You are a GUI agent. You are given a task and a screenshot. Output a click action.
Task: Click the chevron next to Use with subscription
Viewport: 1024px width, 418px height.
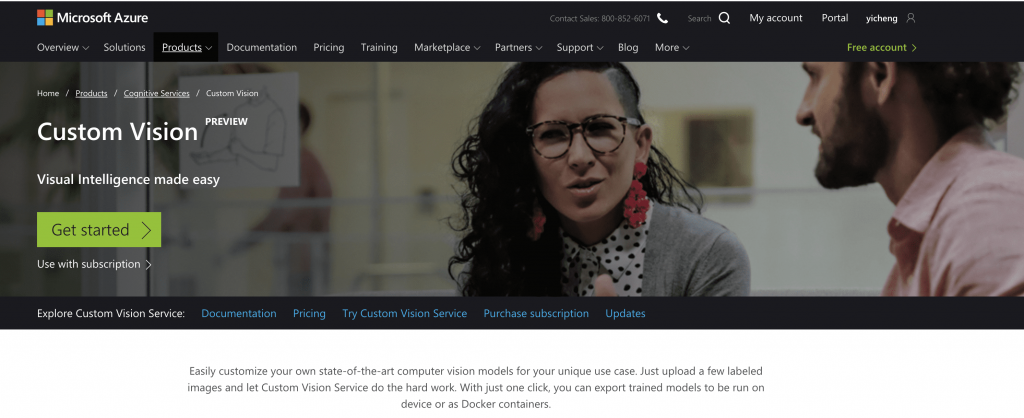click(x=149, y=265)
